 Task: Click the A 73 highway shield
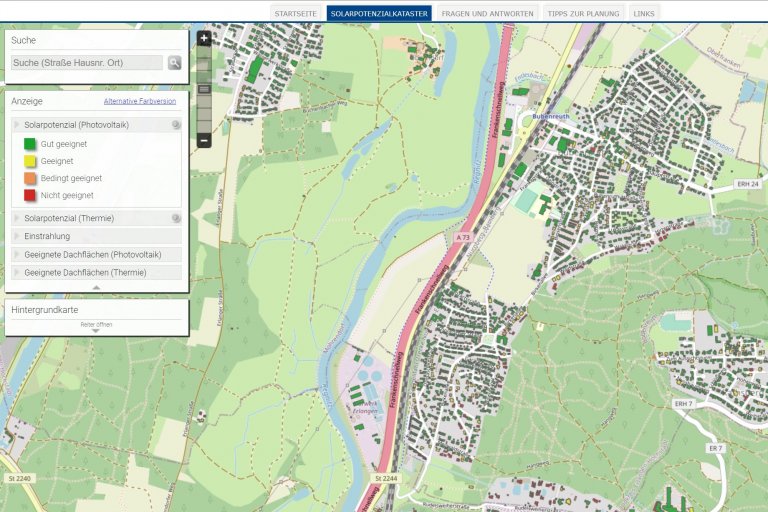tap(462, 238)
